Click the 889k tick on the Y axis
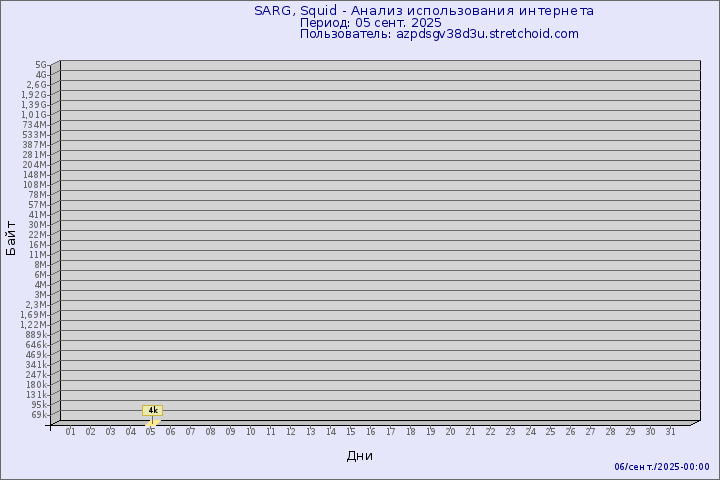This screenshot has width=720, height=480. (36, 334)
